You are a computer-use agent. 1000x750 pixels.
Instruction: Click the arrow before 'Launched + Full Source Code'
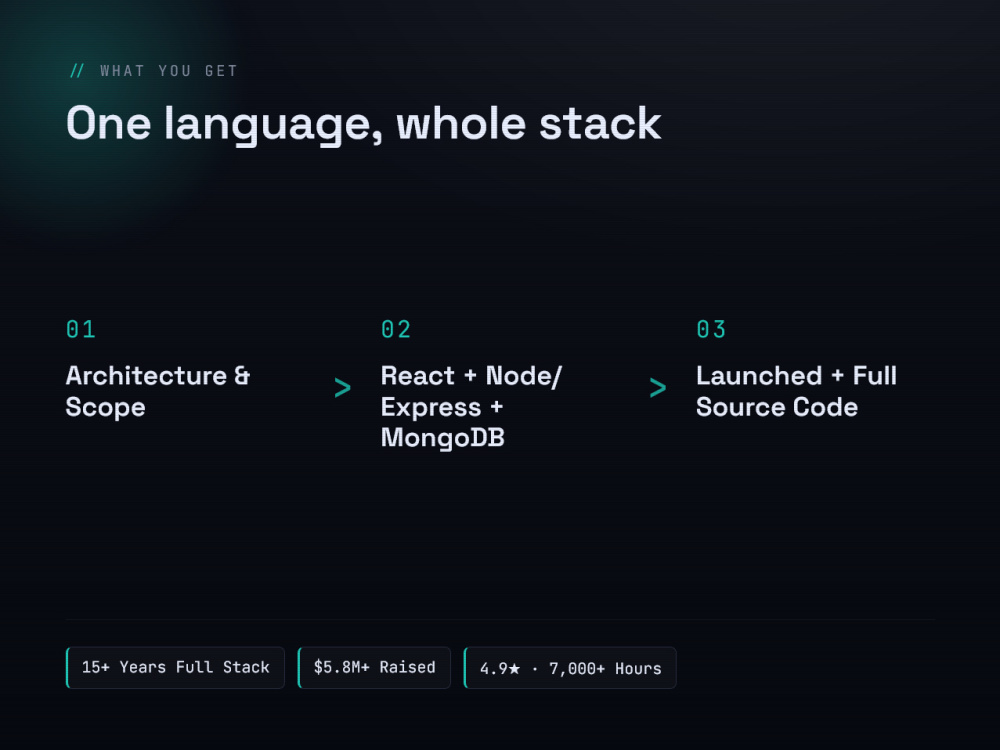pos(658,388)
